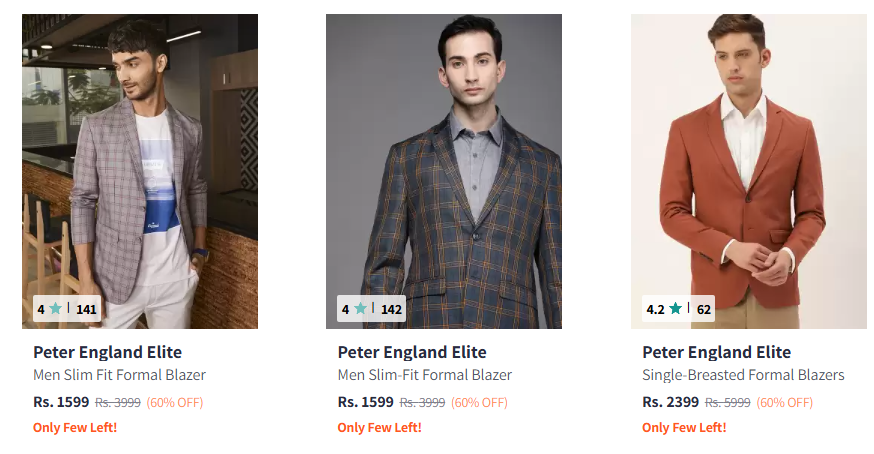Click the Men Slim Fit Formal Blazer title
Screen dimensions: 874x454
119,375
